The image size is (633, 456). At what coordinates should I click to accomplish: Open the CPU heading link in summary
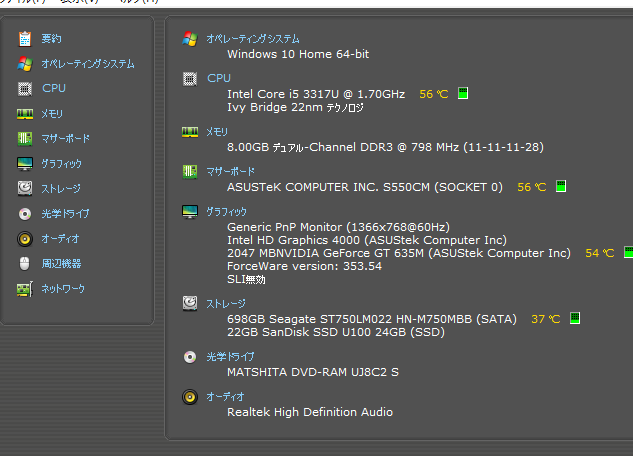tap(219, 78)
